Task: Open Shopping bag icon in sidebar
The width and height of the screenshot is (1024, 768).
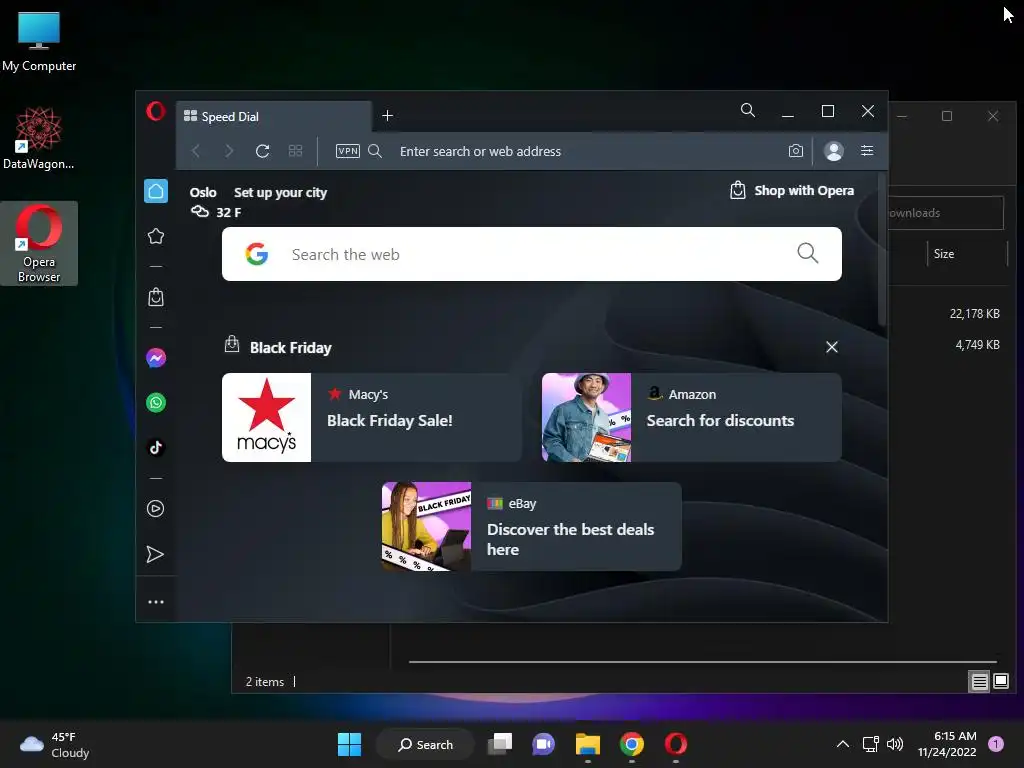Action: tap(155, 297)
